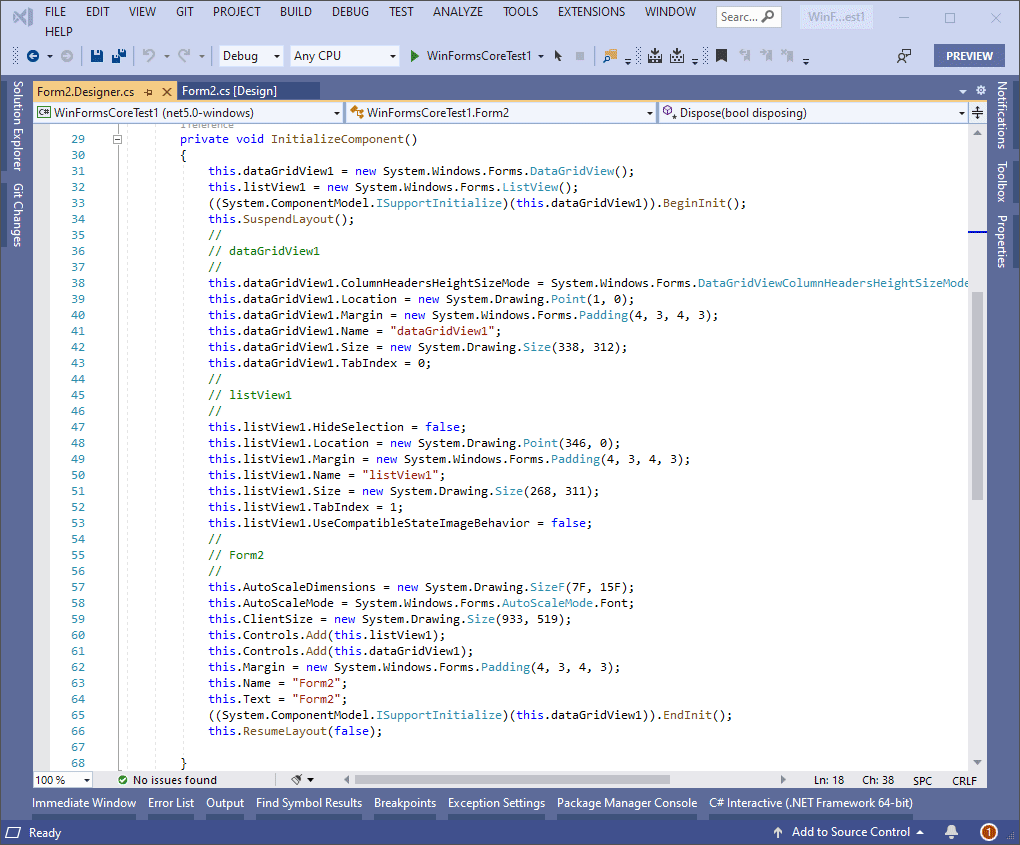
Task: Open the 100% zoom control
Action: (62, 780)
